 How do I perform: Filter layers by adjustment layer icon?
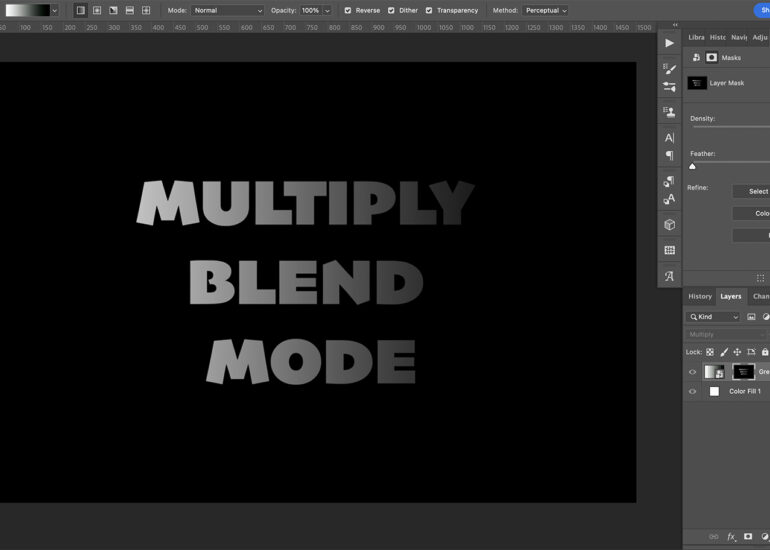[766, 317]
